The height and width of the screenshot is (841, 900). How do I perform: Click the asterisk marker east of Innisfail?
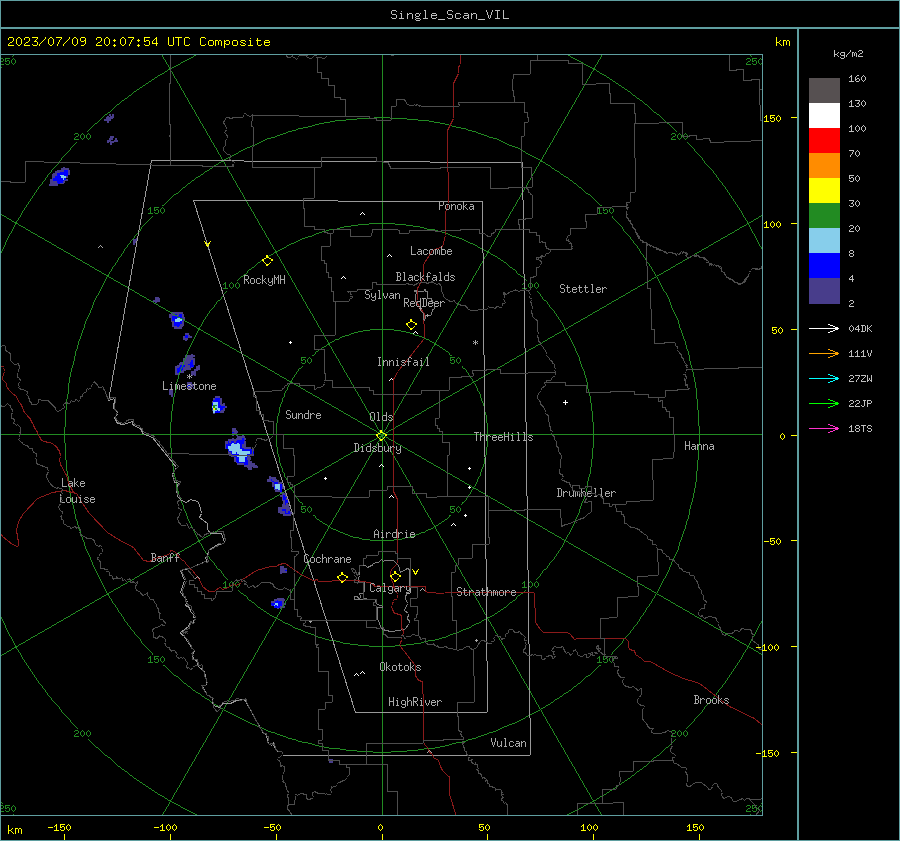click(x=475, y=343)
